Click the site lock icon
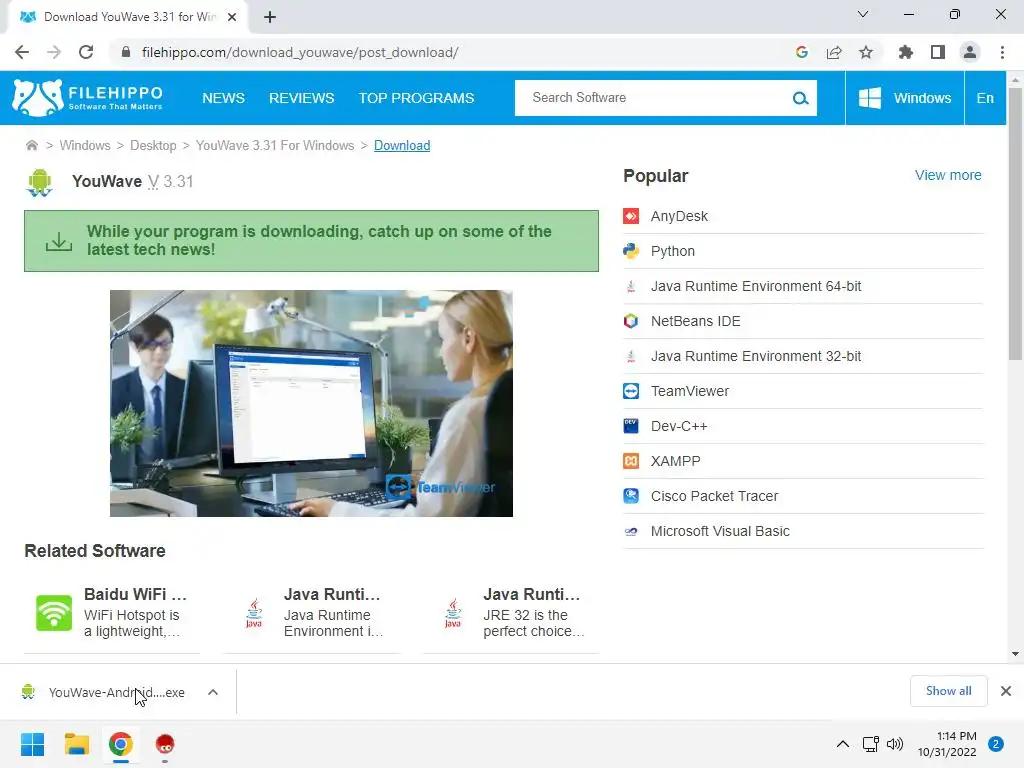 (126, 52)
